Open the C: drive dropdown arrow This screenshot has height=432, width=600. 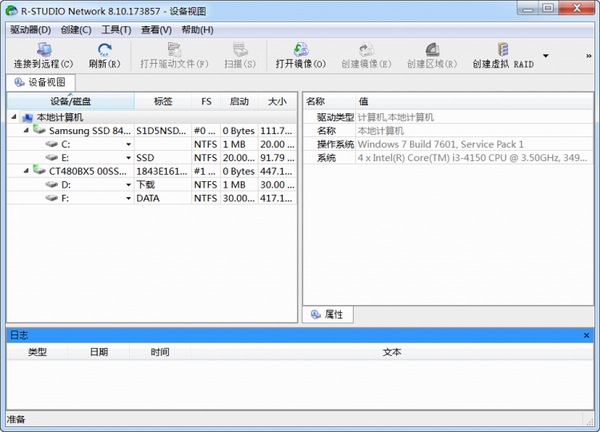pyautogui.click(x=129, y=145)
